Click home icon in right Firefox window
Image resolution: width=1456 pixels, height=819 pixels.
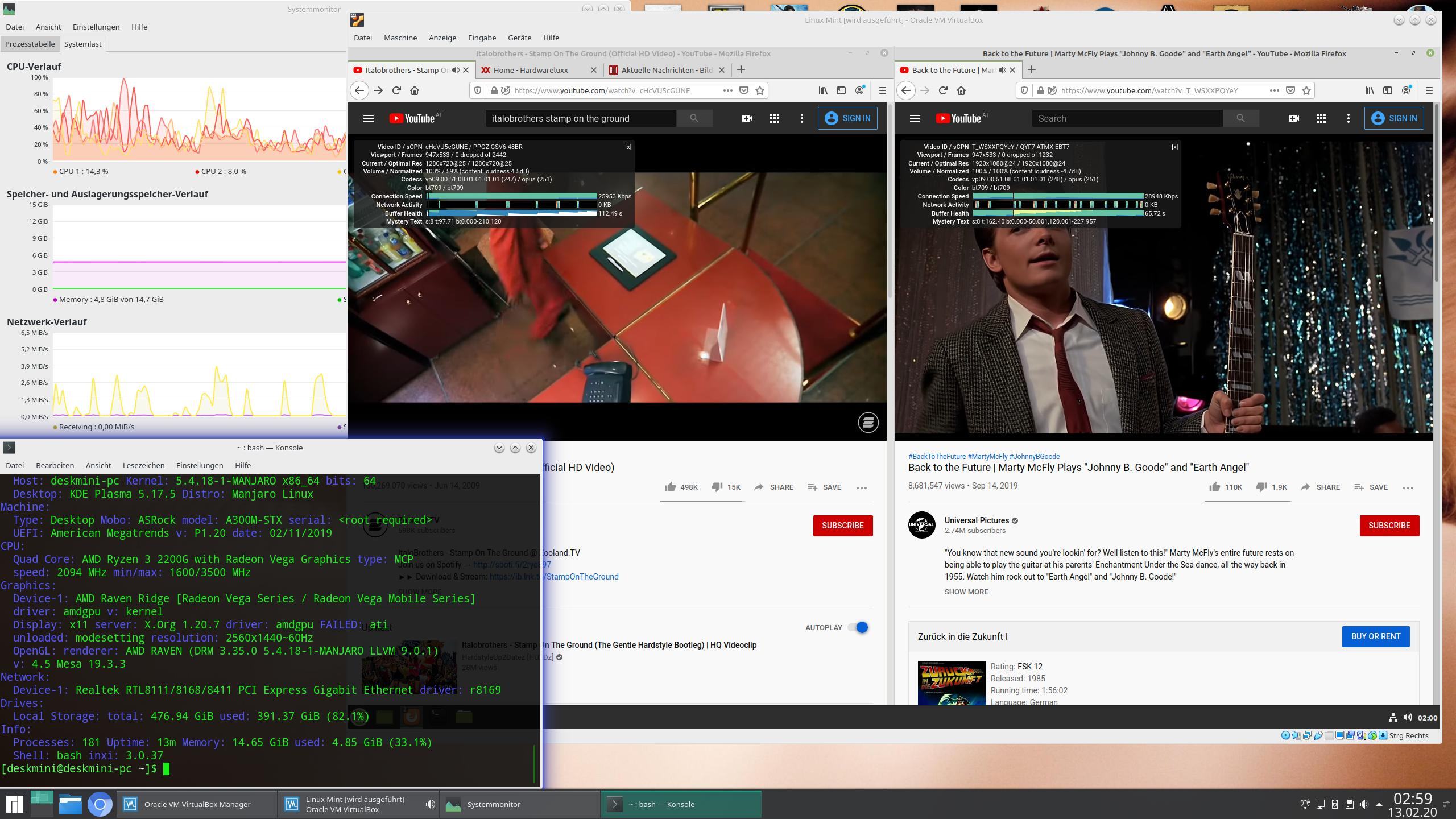(x=961, y=90)
